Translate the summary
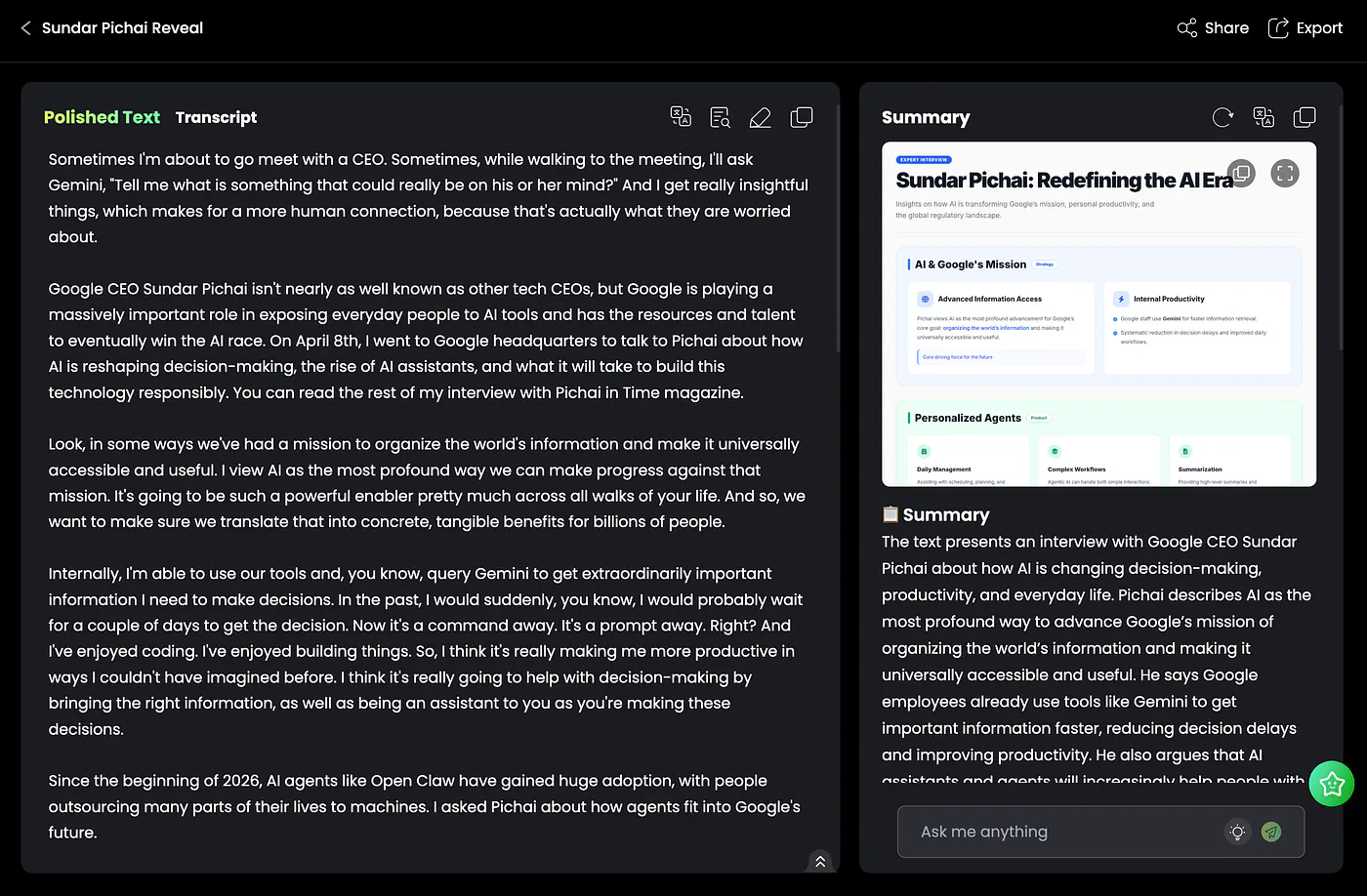The image size is (1367, 896). pyautogui.click(x=1263, y=117)
